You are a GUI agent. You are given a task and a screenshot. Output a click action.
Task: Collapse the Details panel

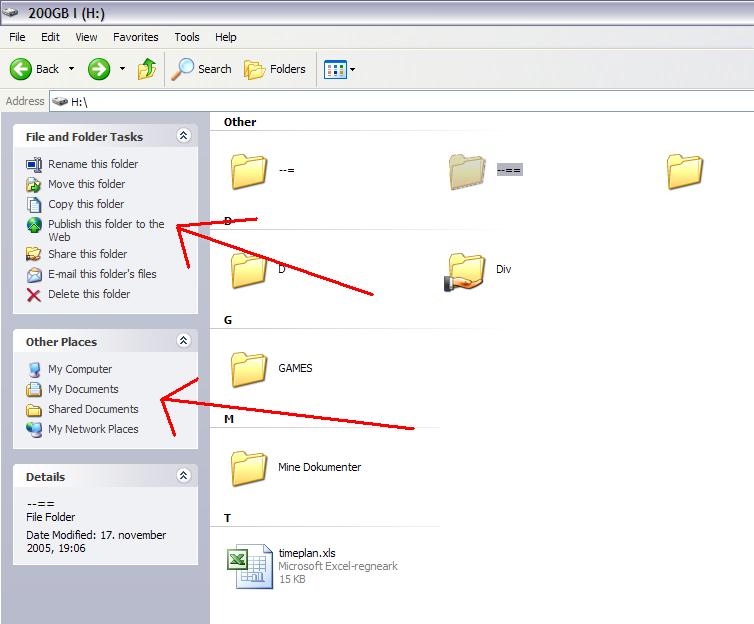click(184, 475)
